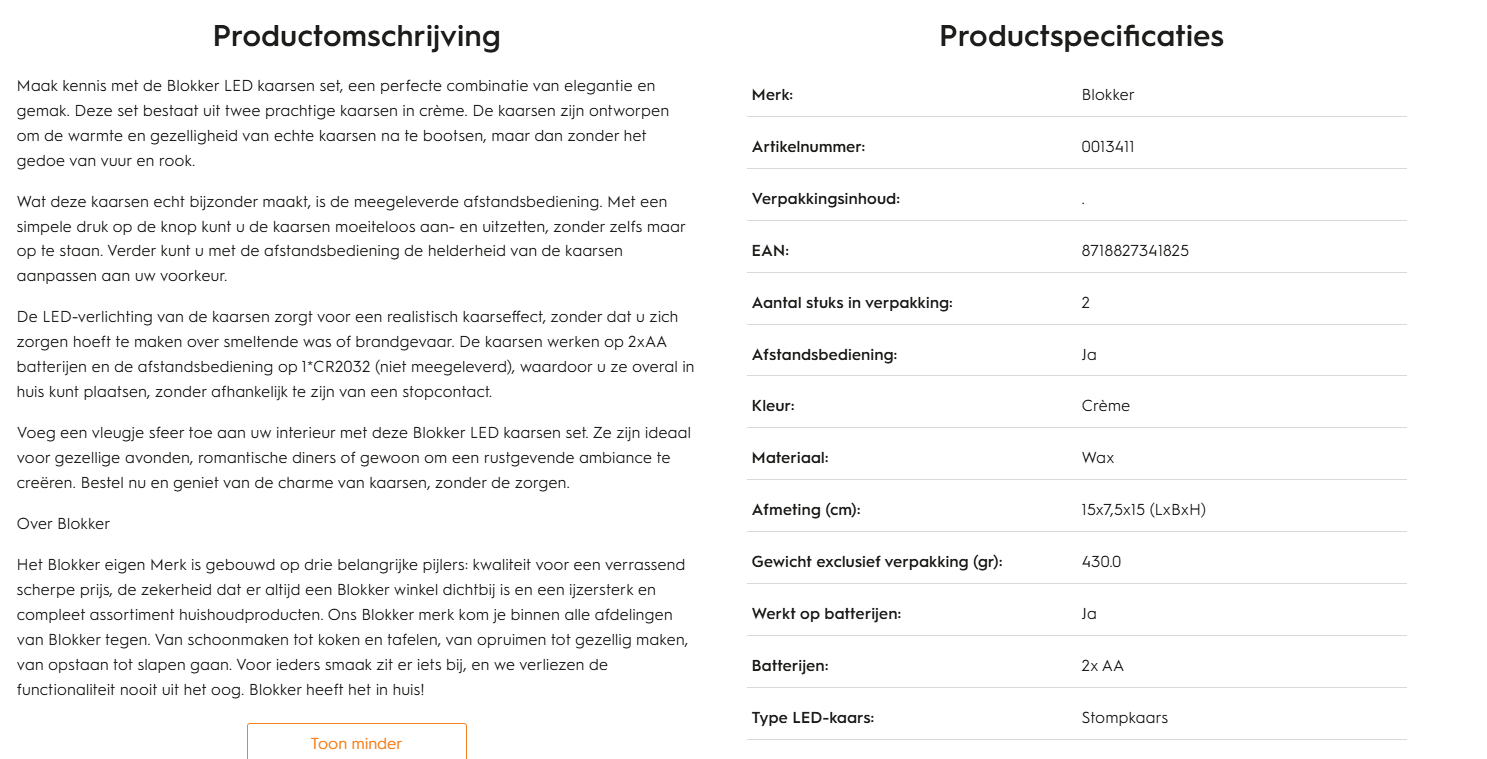Click the Productspecificaties heading
Image resolution: width=1487 pixels, height=759 pixels.
coord(1081,37)
